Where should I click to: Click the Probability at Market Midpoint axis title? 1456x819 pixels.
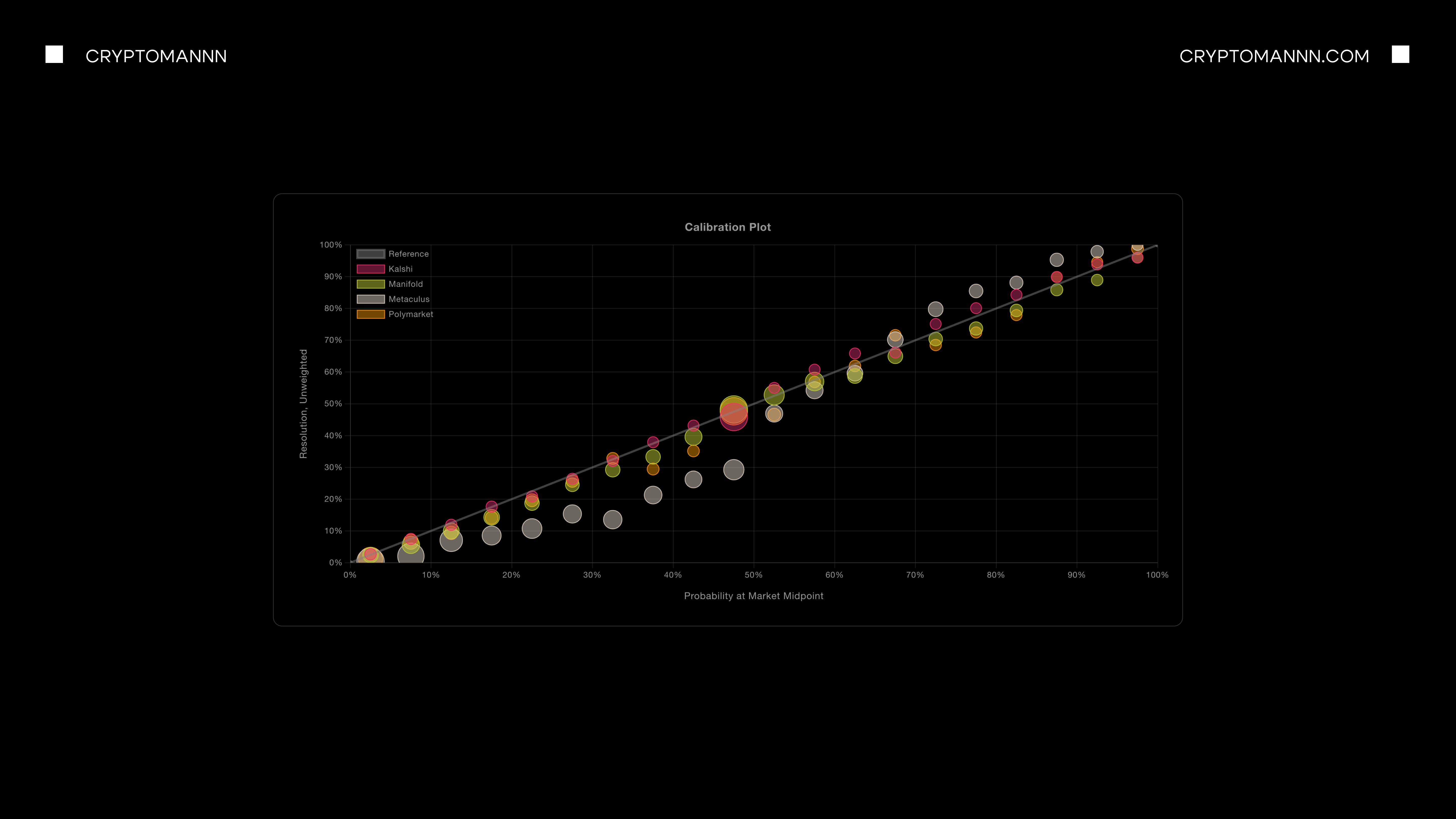pyautogui.click(x=754, y=596)
